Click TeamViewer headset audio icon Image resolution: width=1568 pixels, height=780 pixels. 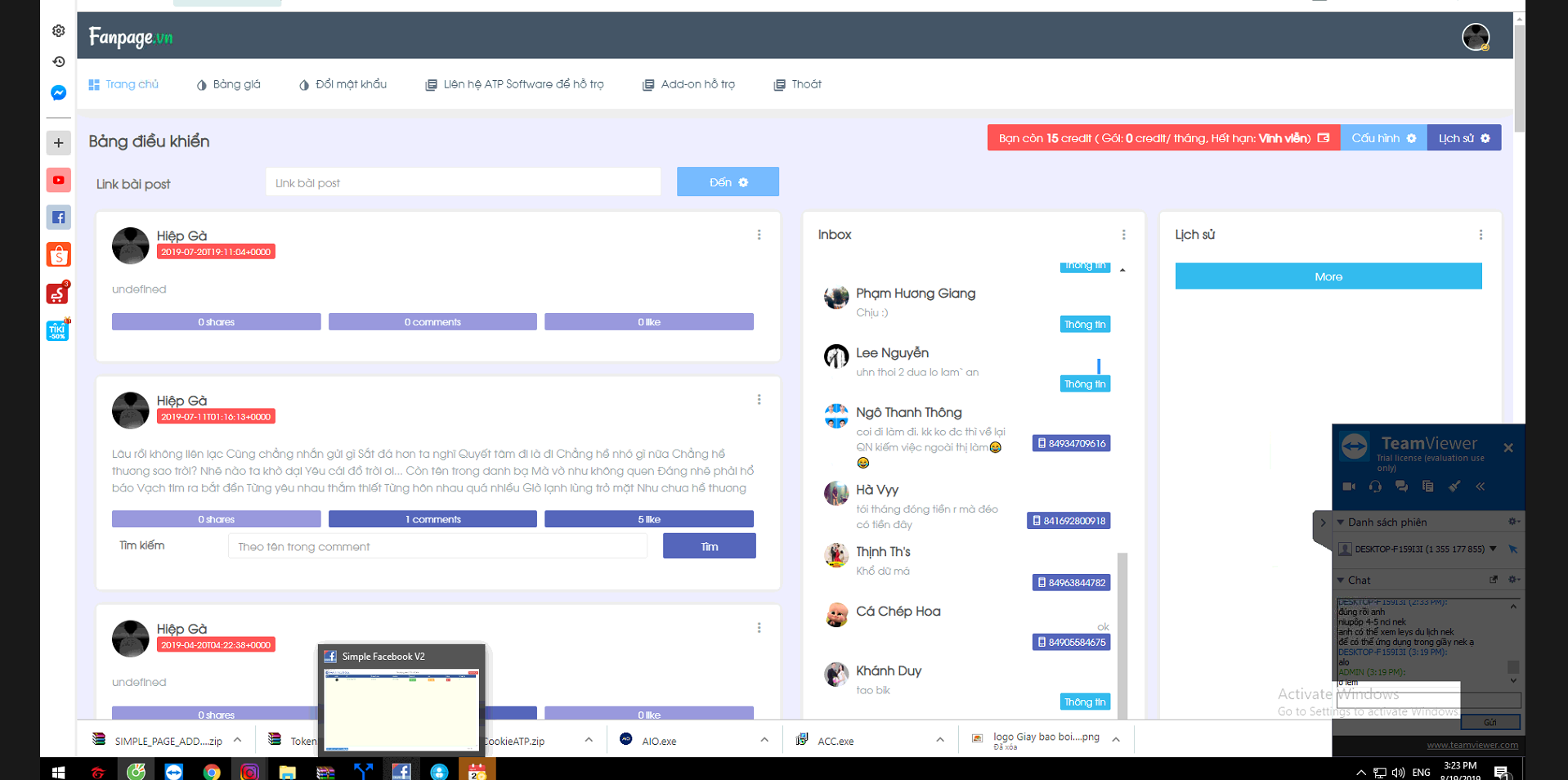click(1375, 486)
